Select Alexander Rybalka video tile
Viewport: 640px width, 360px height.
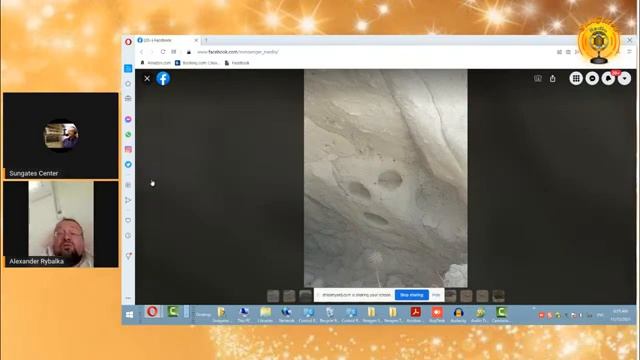[61, 224]
